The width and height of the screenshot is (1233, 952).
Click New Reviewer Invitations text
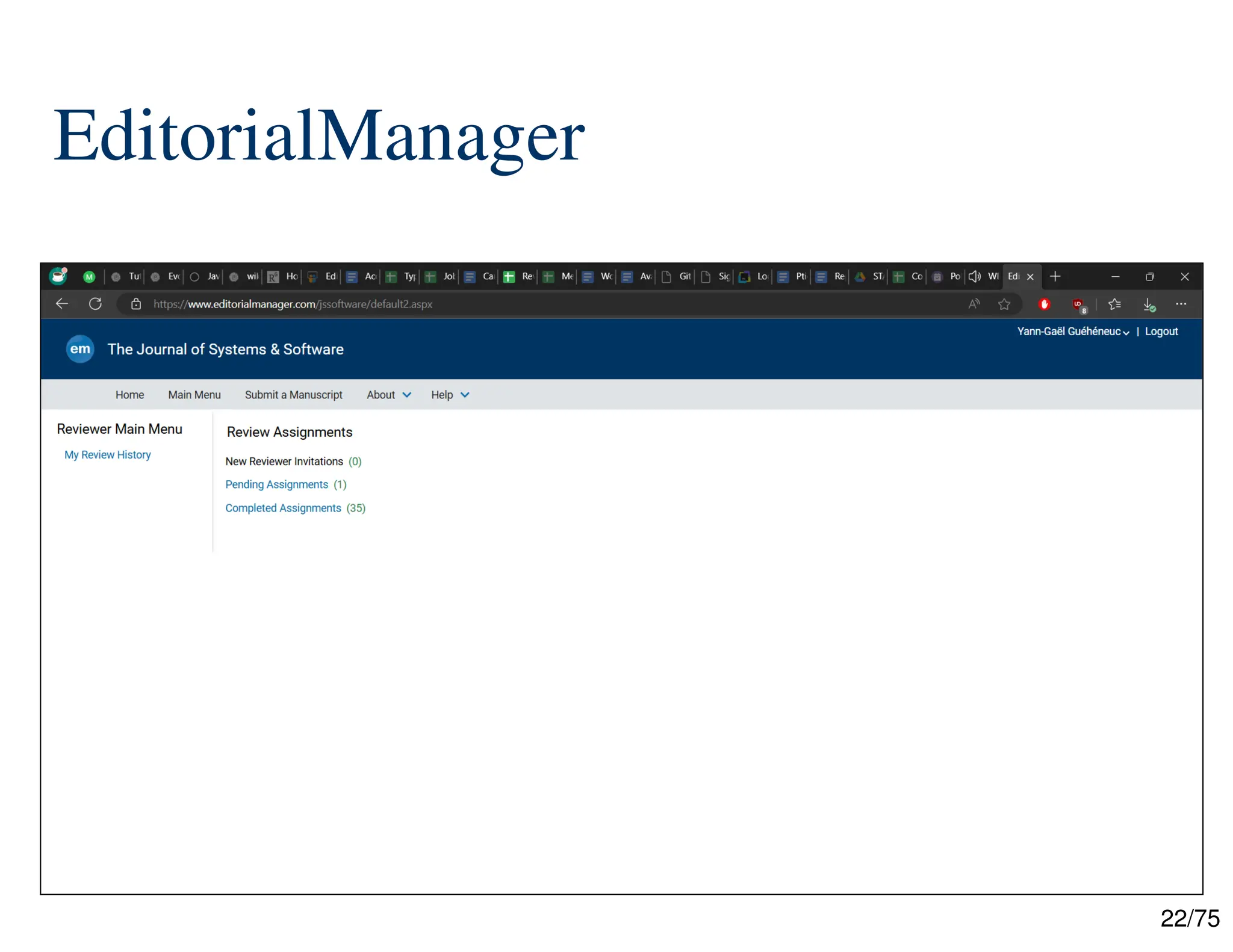click(284, 462)
